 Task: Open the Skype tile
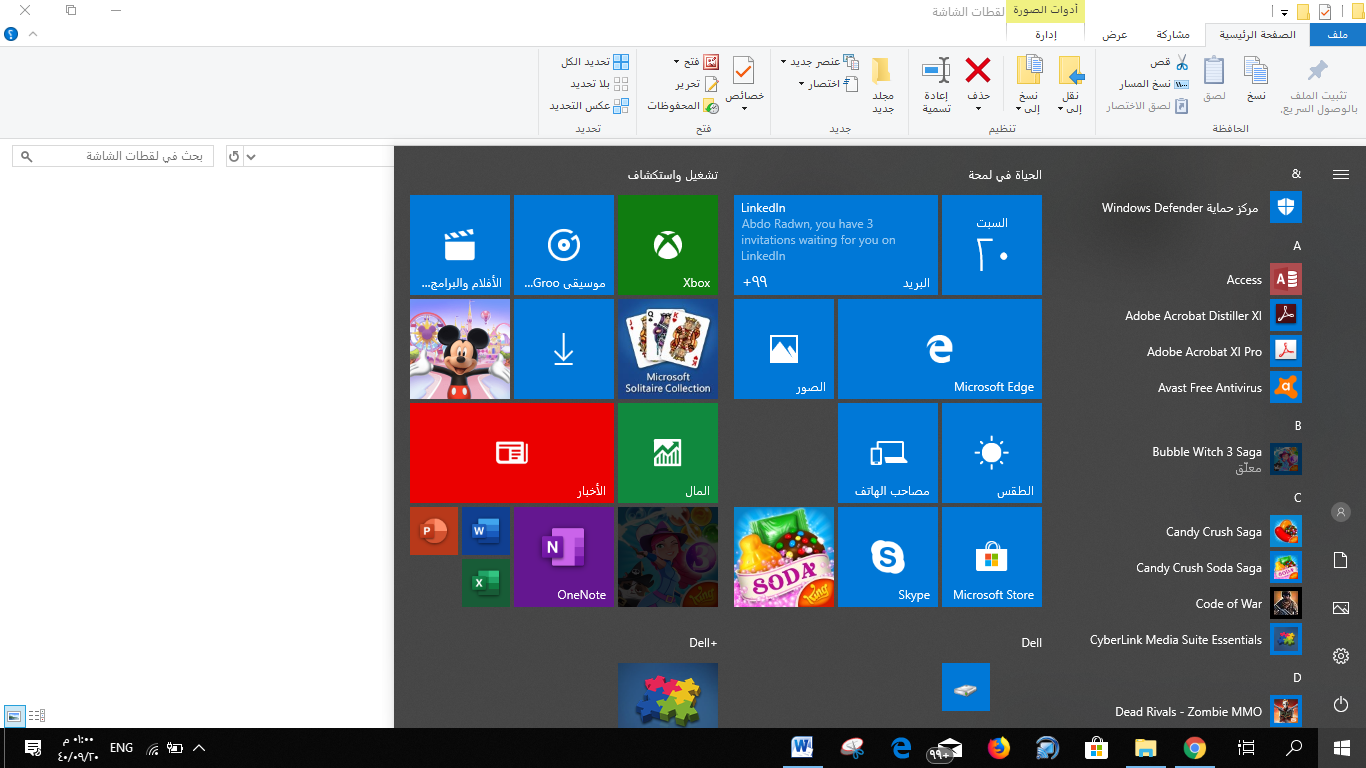[887, 557]
